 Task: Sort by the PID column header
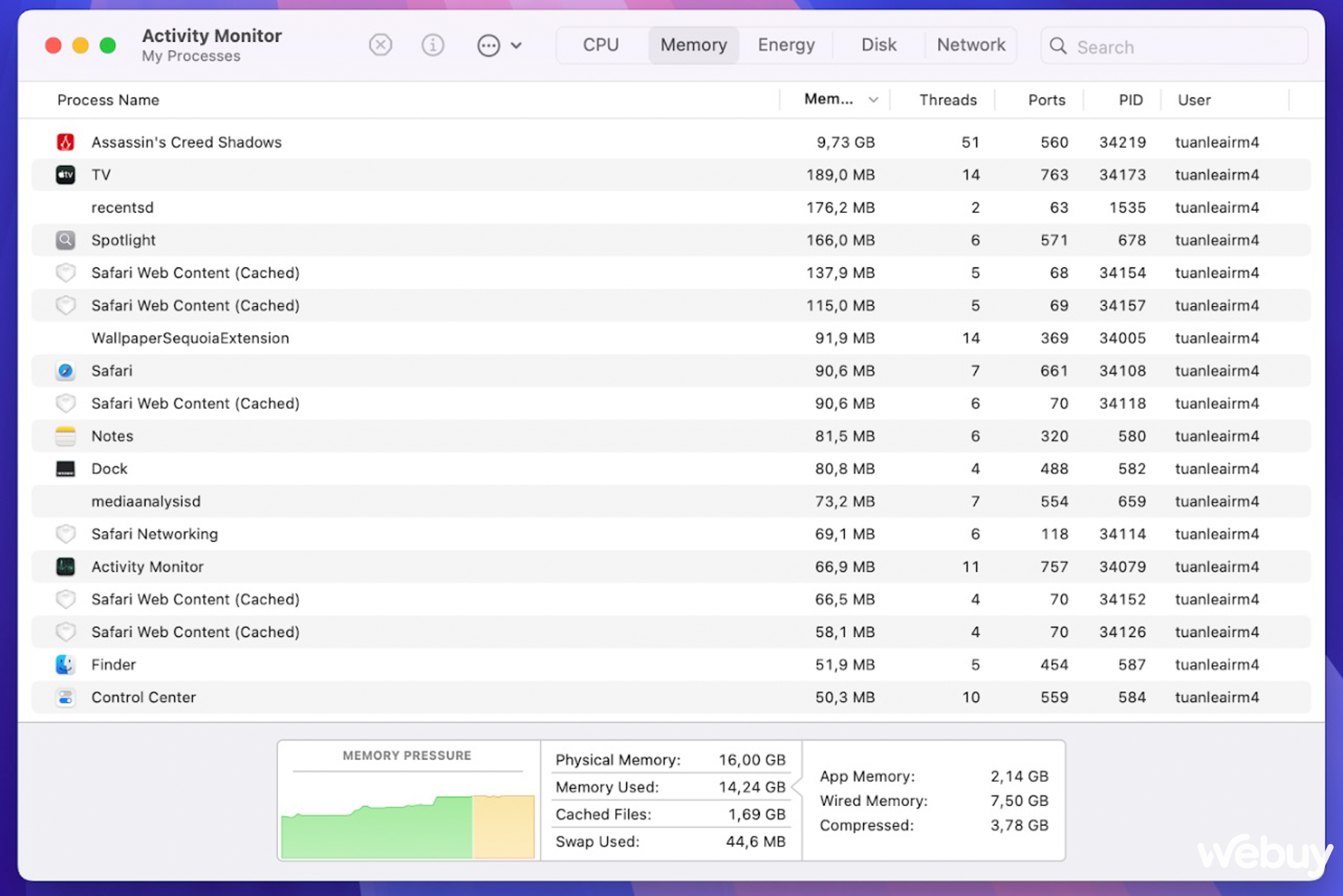(1131, 100)
